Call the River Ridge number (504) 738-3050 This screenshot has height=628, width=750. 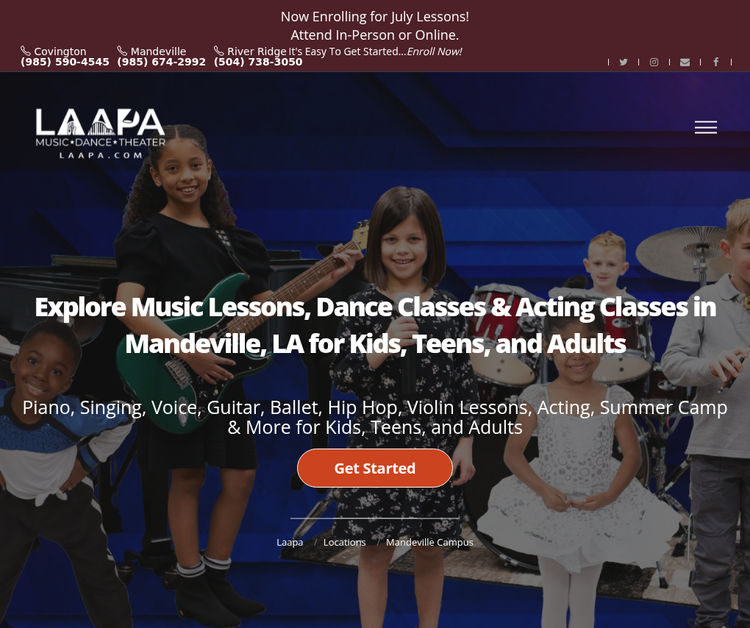pos(258,62)
